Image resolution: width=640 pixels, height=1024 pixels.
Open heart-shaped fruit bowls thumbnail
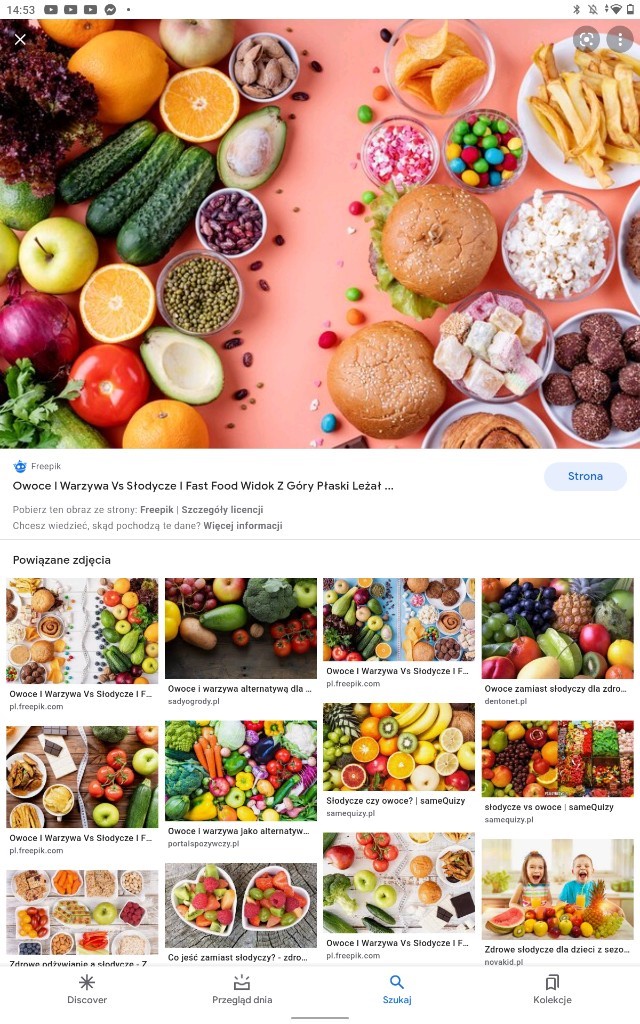pyautogui.click(x=240, y=905)
